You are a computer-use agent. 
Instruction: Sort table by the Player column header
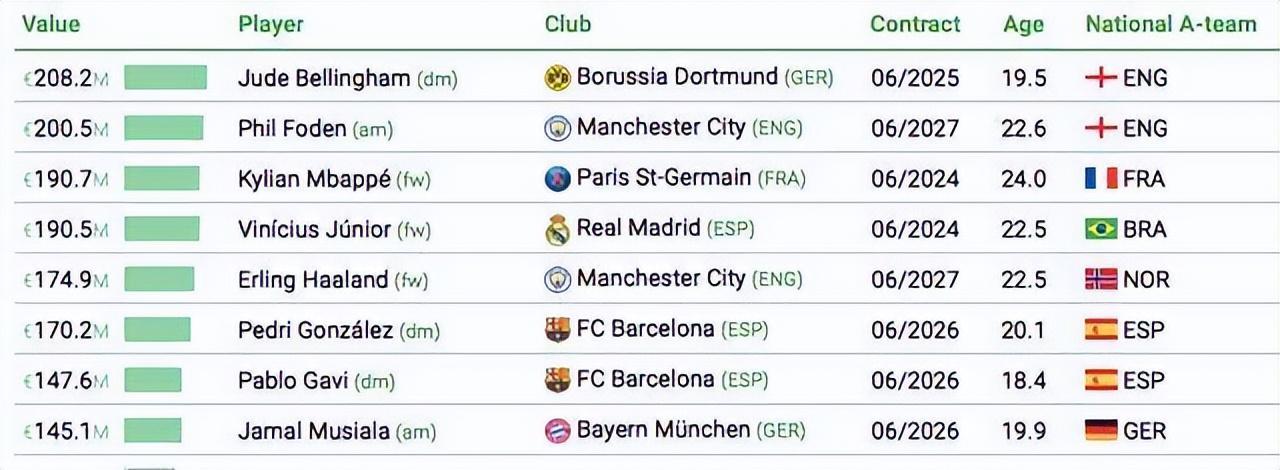pyautogui.click(x=270, y=24)
